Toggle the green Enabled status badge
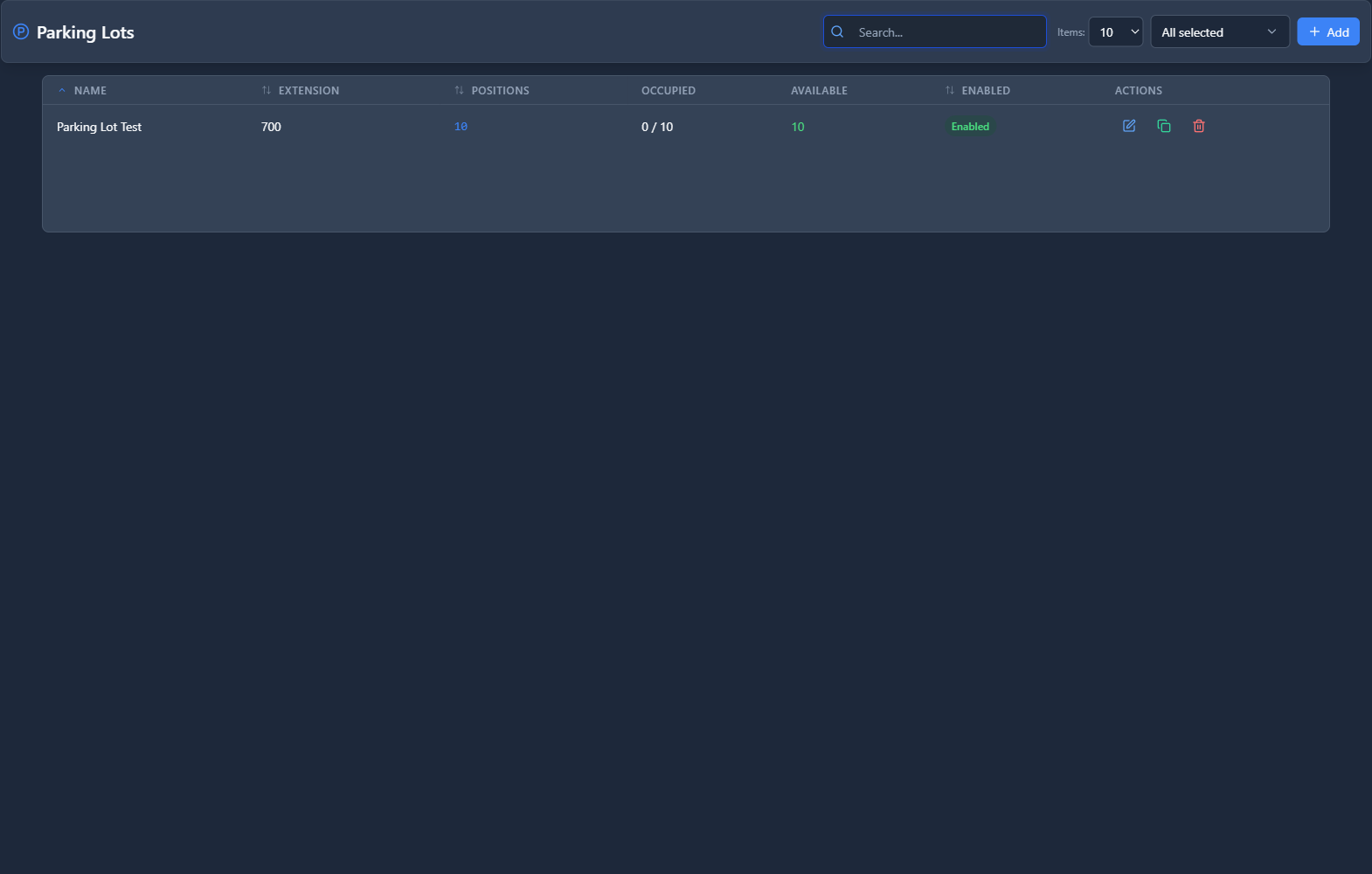The height and width of the screenshot is (874, 1372). pyautogui.click(x=970, y=127)
